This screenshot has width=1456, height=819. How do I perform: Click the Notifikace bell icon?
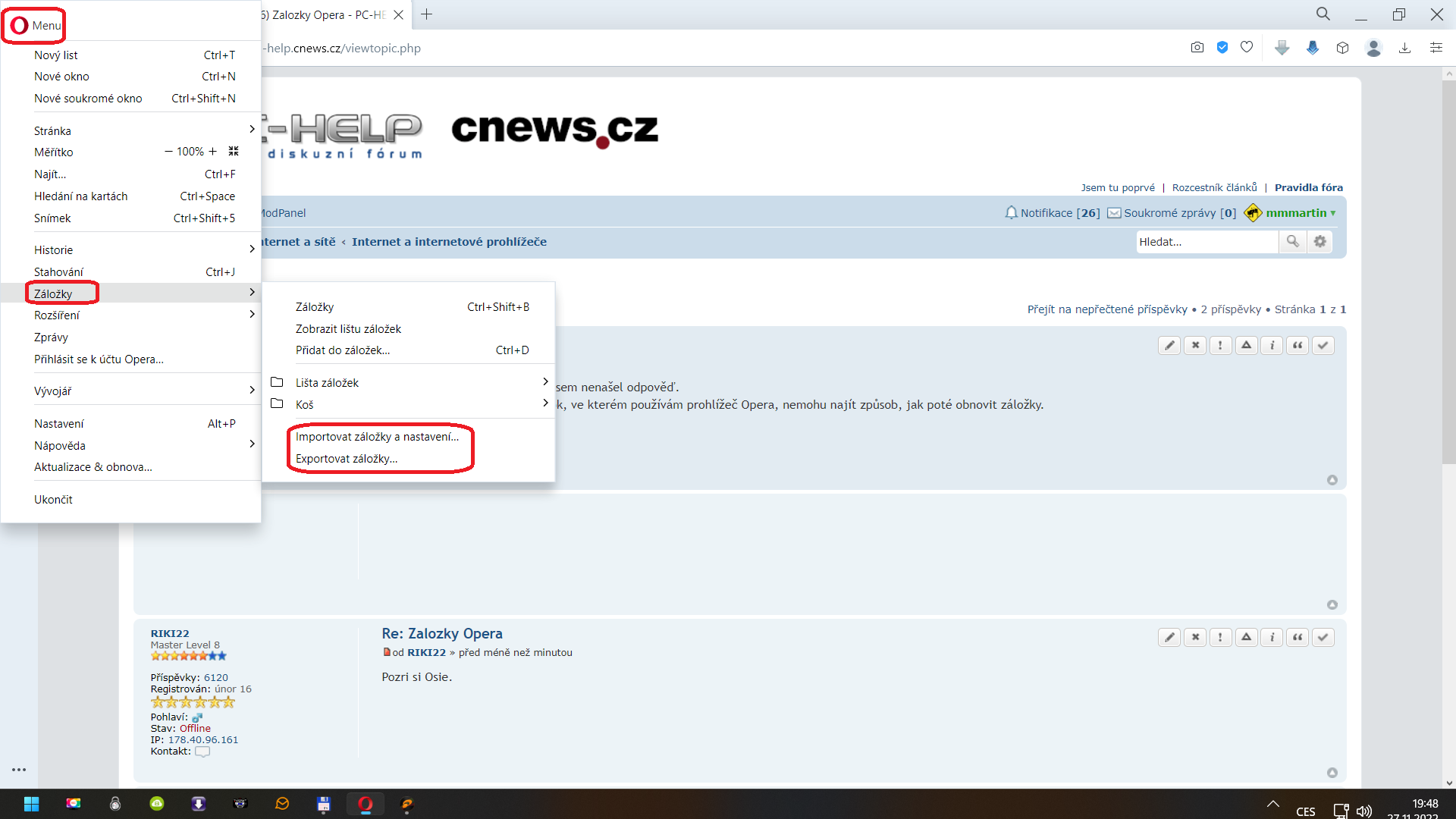(1011, 213)
